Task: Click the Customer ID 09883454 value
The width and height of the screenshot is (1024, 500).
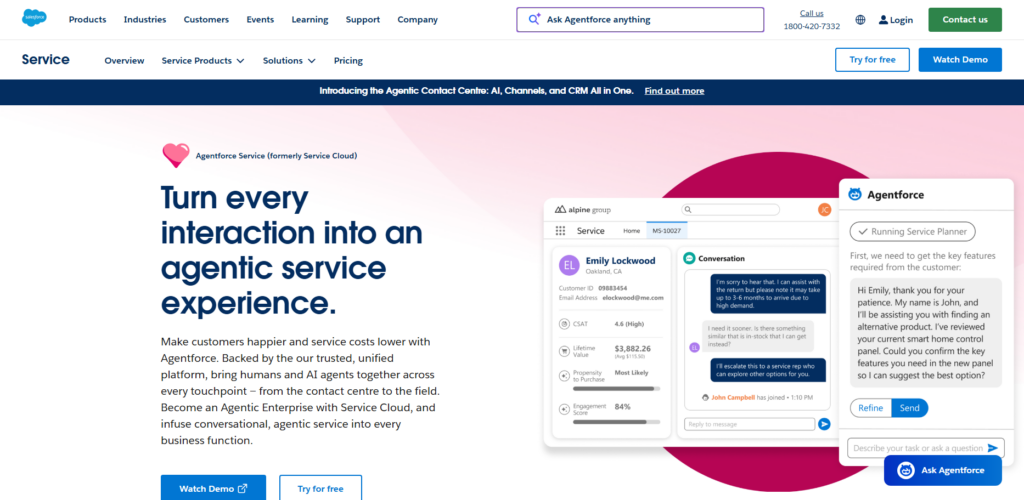Action: pos(612,288)
